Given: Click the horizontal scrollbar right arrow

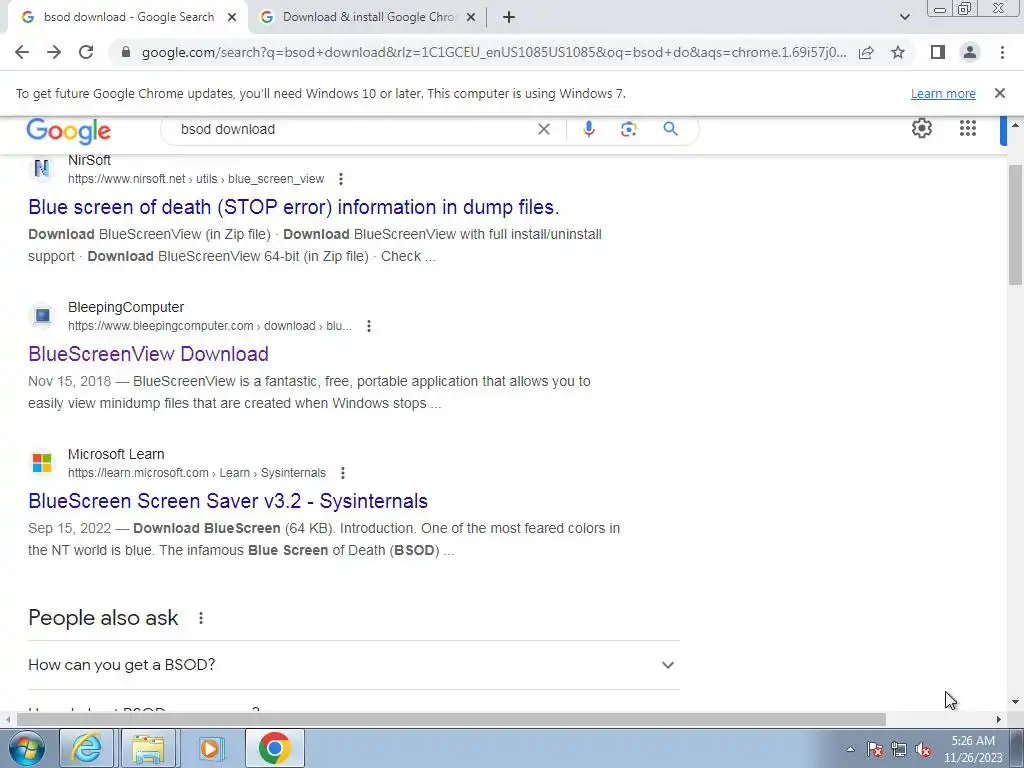Looking at the screenshot, I should pos(999,720).
